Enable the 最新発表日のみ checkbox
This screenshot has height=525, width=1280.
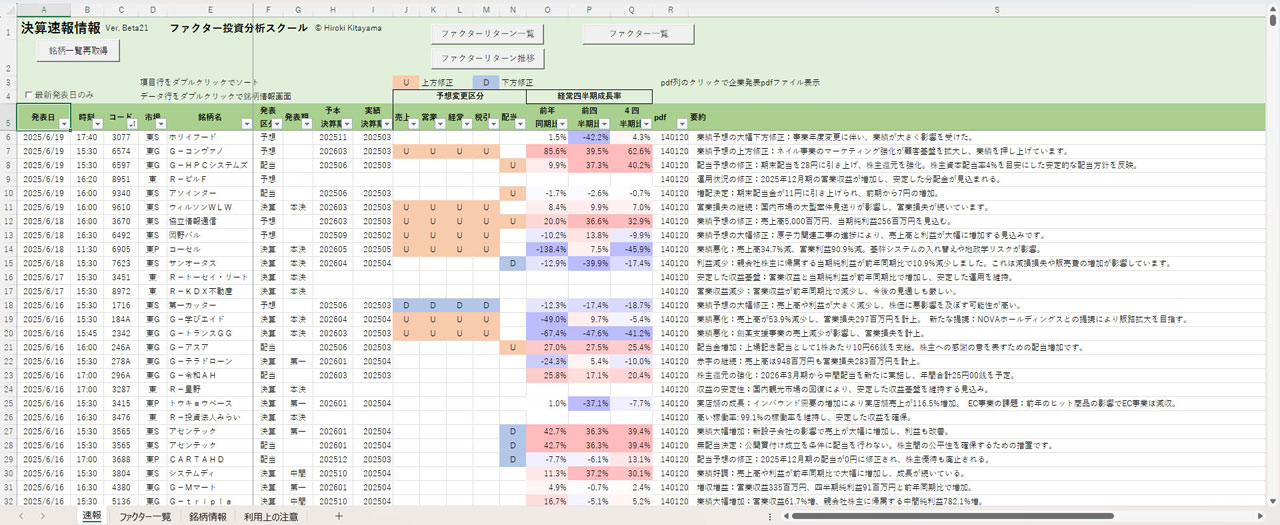[x=29, y=94]
